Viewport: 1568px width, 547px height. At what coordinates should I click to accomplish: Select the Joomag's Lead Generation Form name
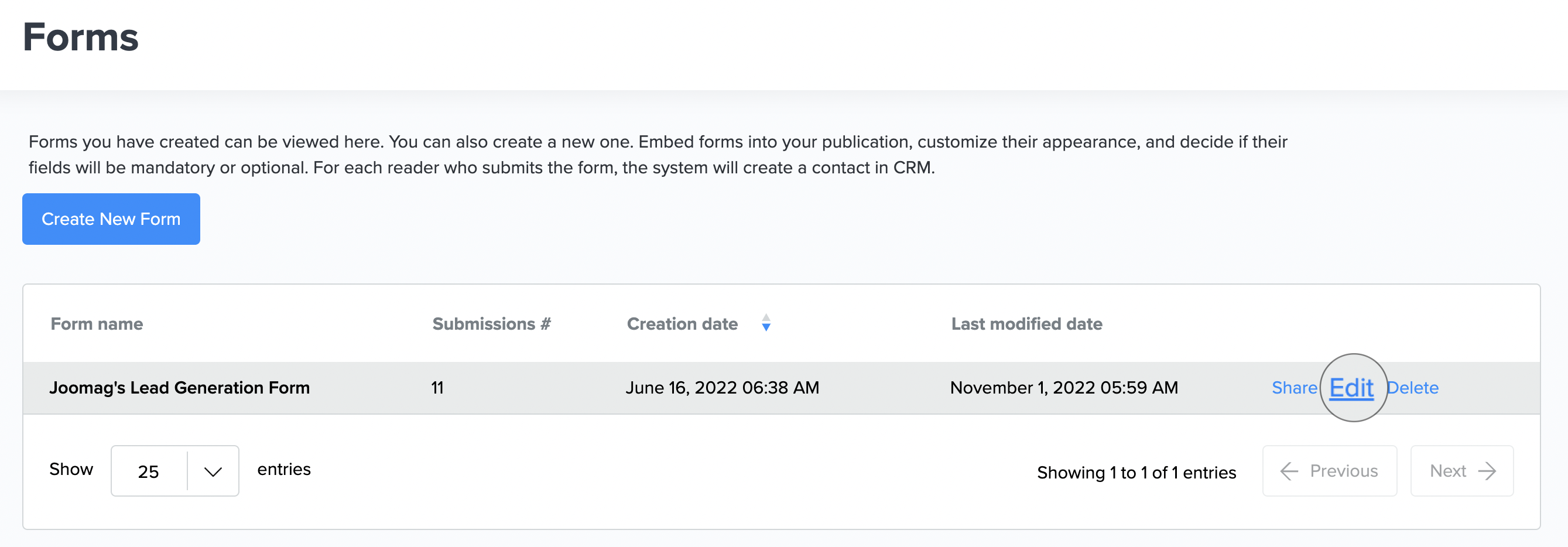point(180,388)
